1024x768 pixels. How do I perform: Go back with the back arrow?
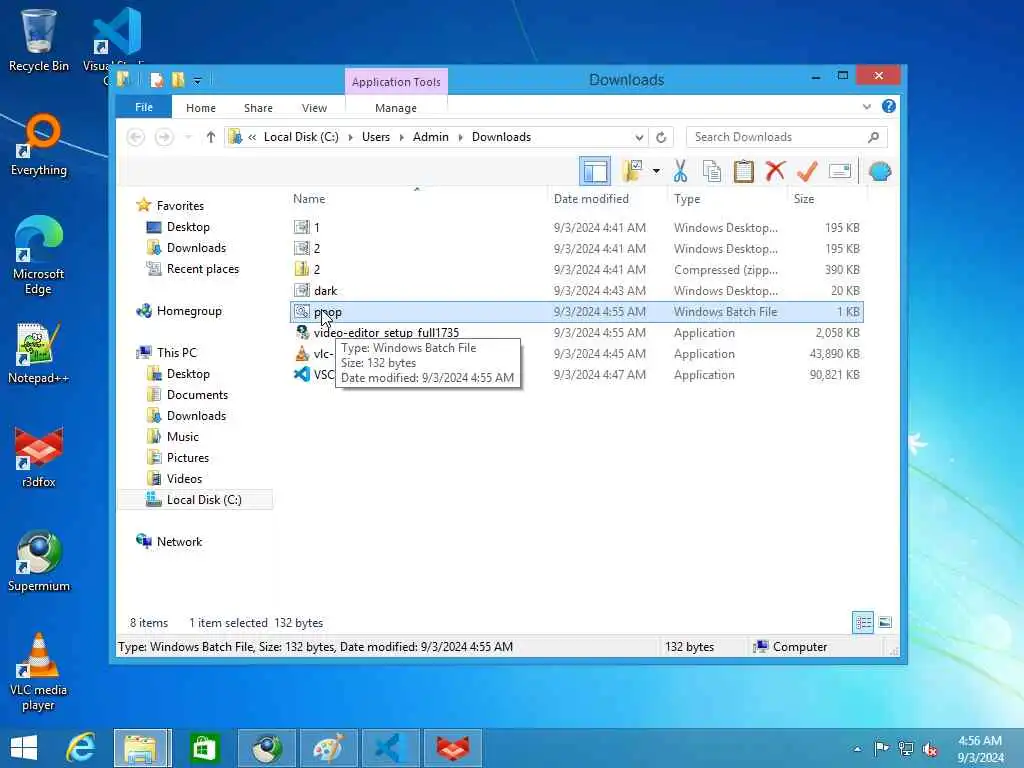tap(136, 137)
